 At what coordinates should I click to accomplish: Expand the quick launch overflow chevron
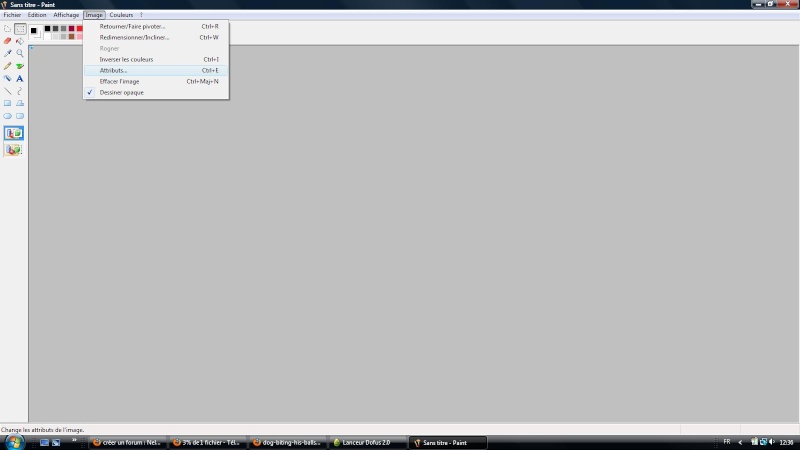click(x=74, y=440)
